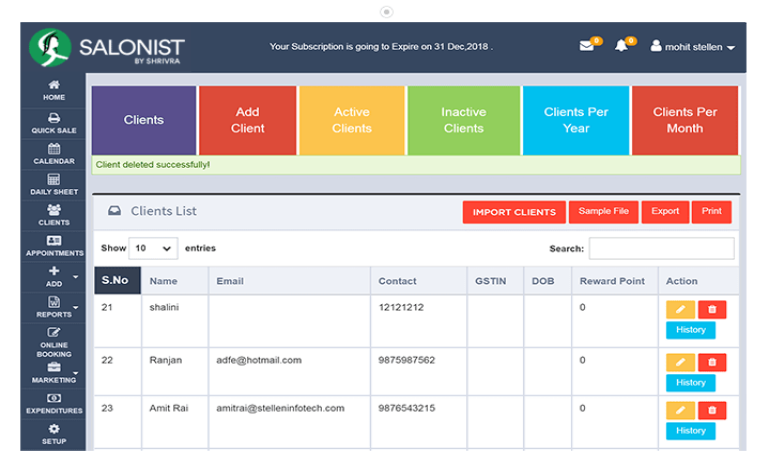Click contact number 9875987562
The height and width of the screenshot is (470, 770).
click(x=407, y=360)
